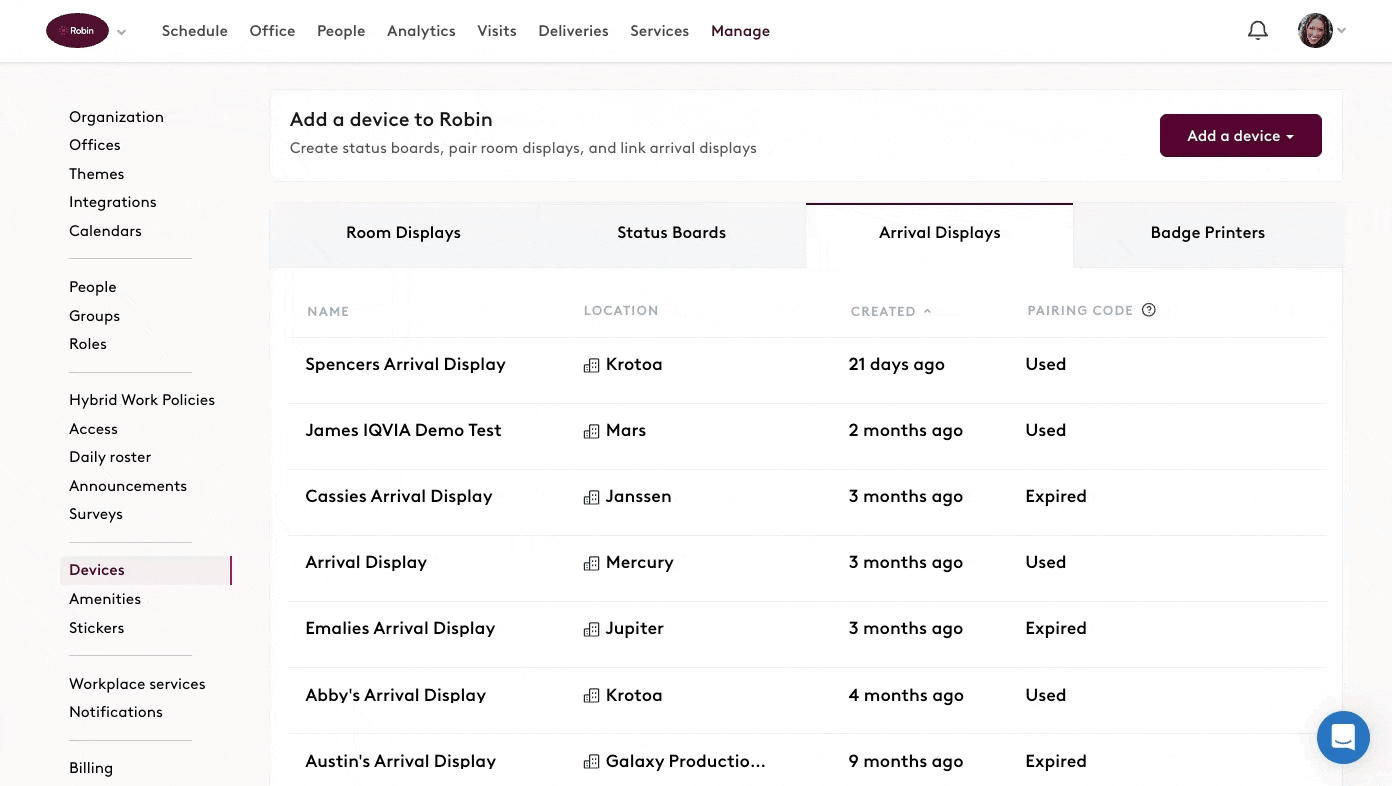Click building icon beside Jupiter
This screenshot has height=786, width=1392.
click(592, 629)
